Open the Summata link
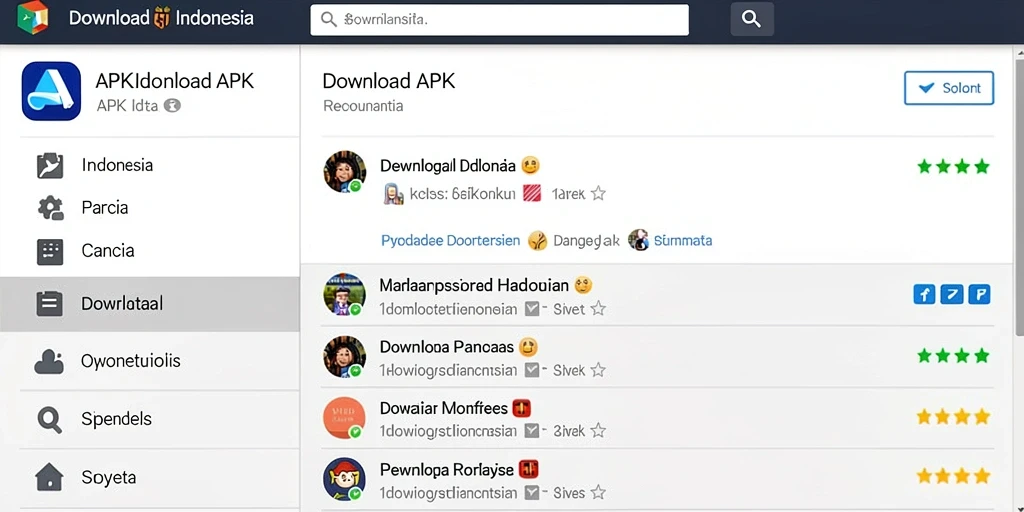 [x=683, y=241]
